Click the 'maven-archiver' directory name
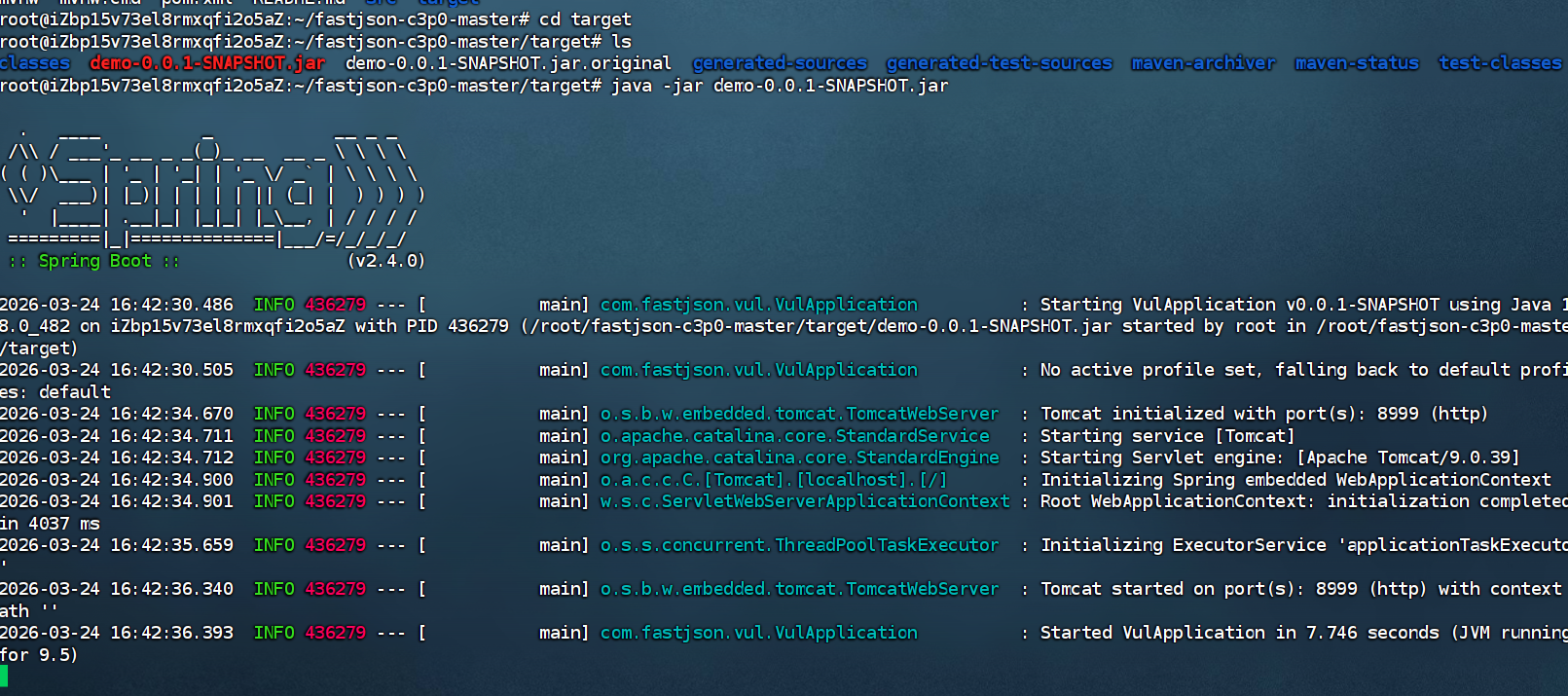The height and width of the screenshot is (696, 1568). (1203, 63)
